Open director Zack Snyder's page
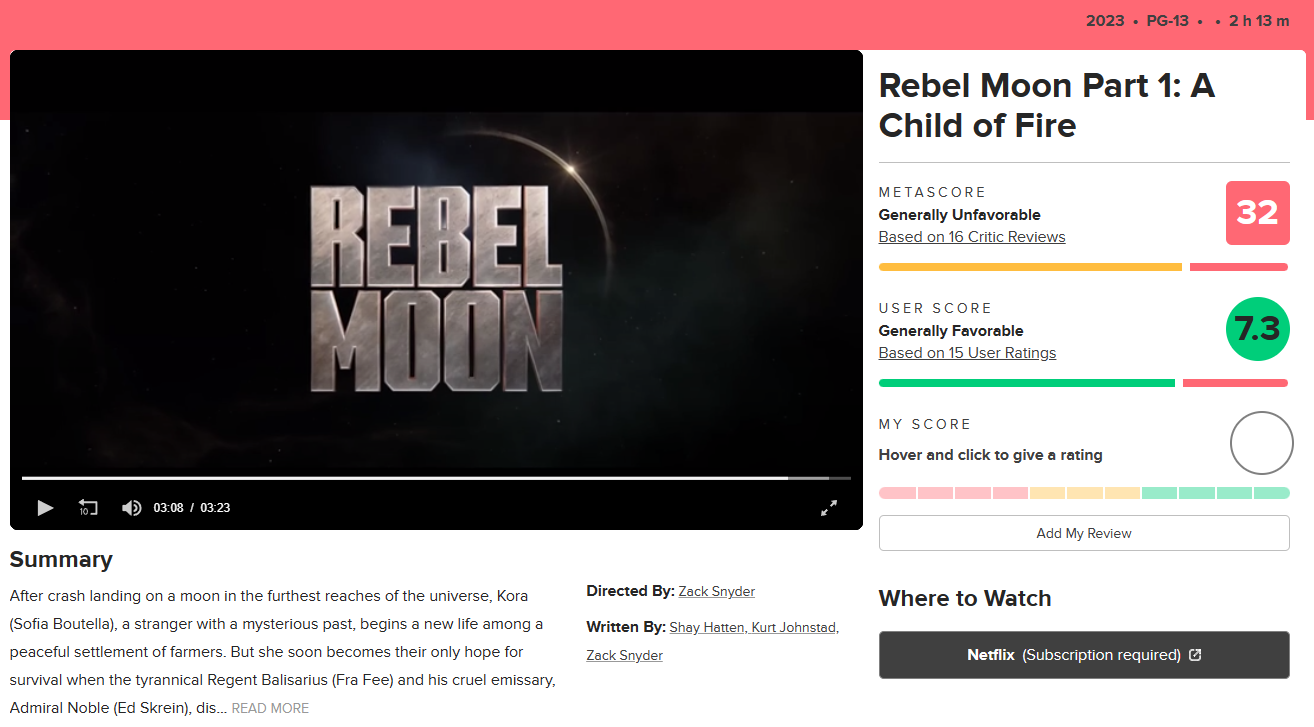 pos(716,591)
